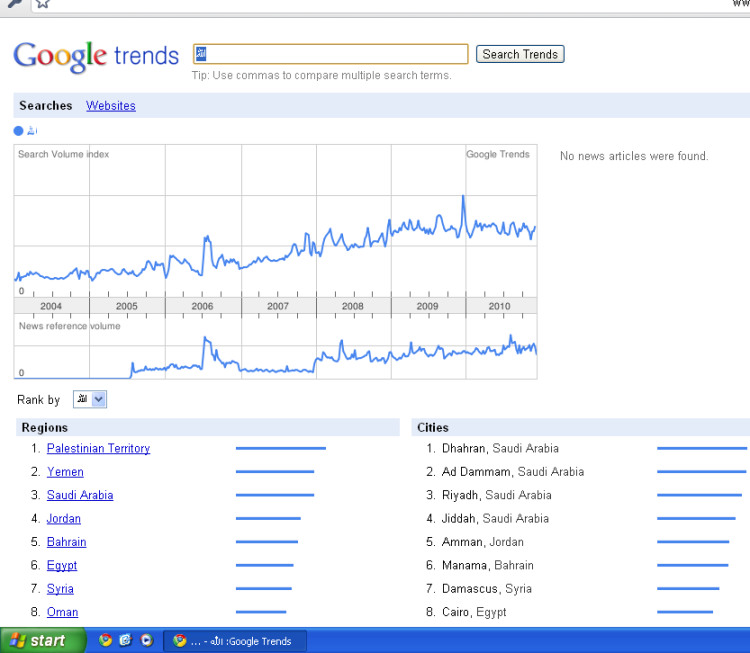Click the Windows Start button
750x653 pixels.
click(42, 640)
